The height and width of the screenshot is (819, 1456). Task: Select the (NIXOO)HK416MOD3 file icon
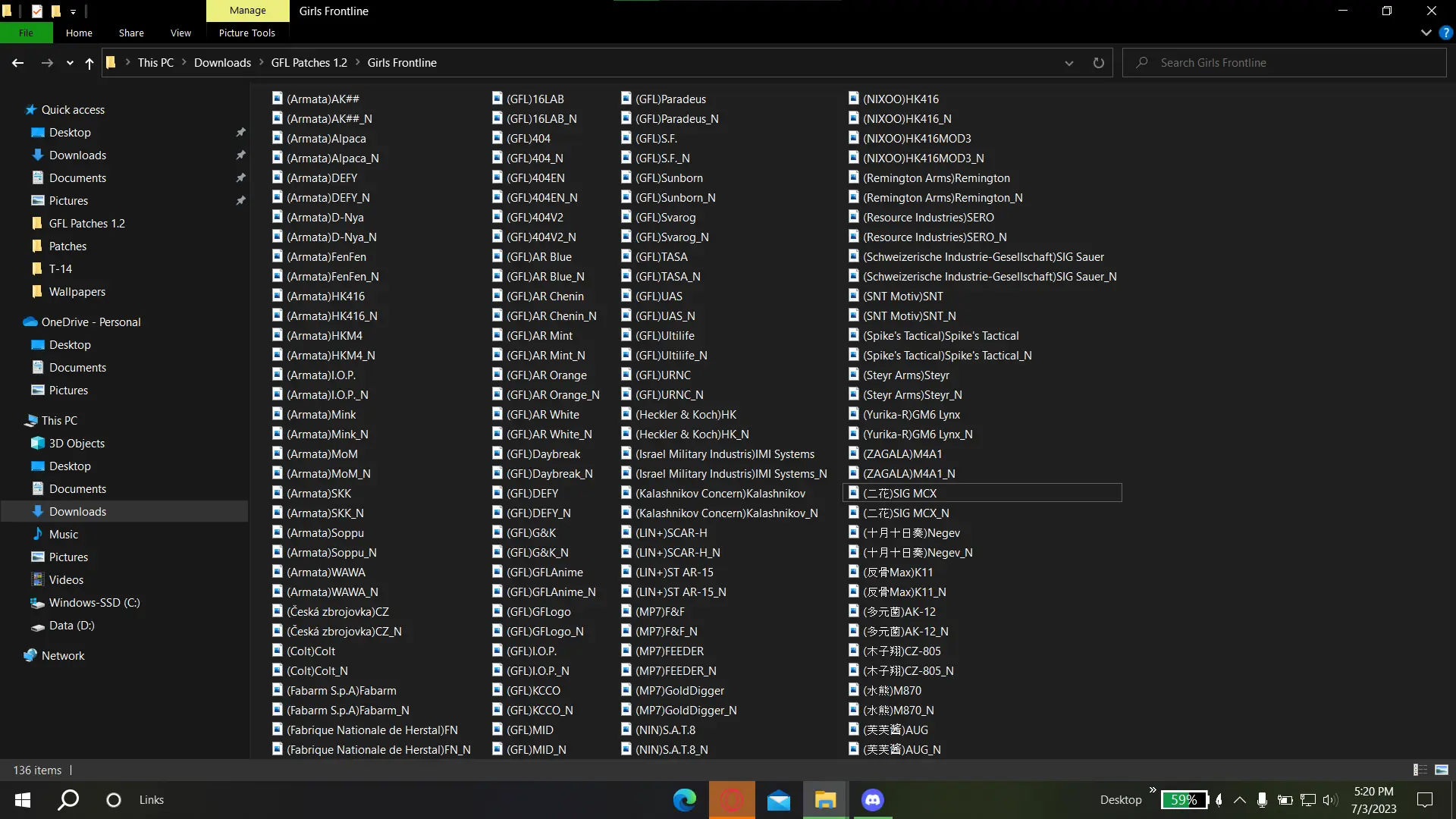coord(854,138)
